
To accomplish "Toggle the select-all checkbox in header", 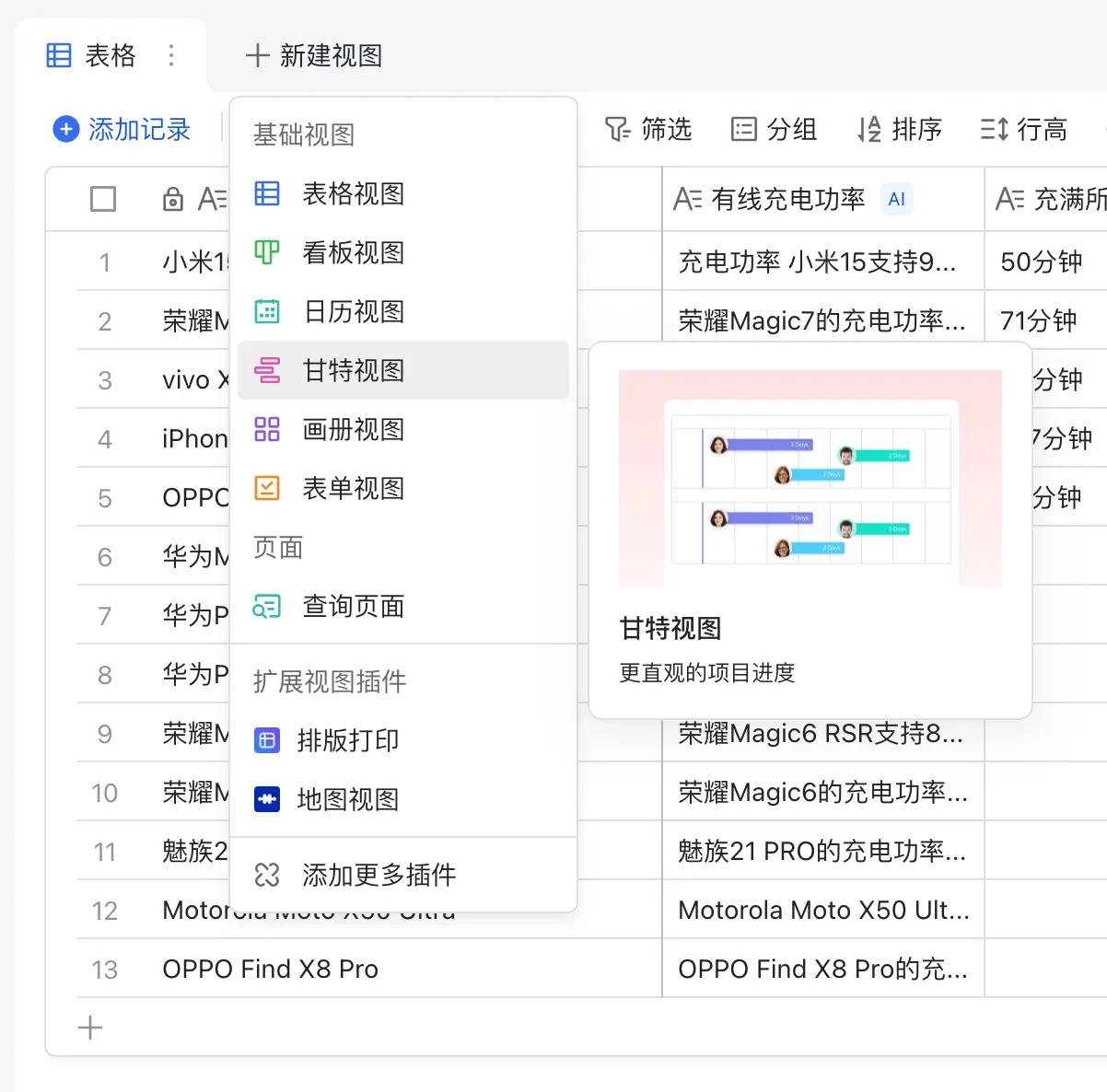I will click(x=103, y=199).
